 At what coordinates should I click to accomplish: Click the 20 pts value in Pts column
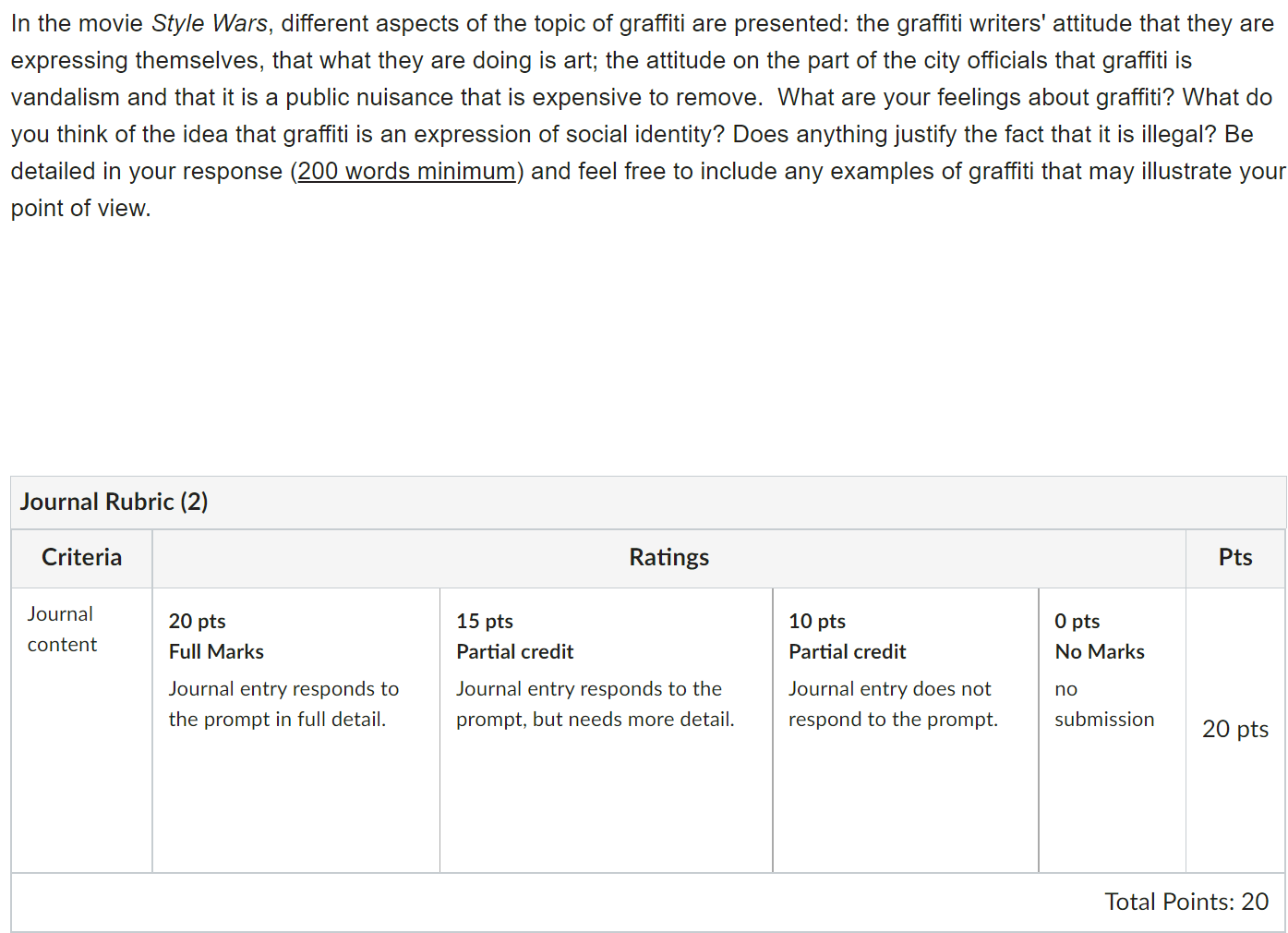coord(1235,729)
